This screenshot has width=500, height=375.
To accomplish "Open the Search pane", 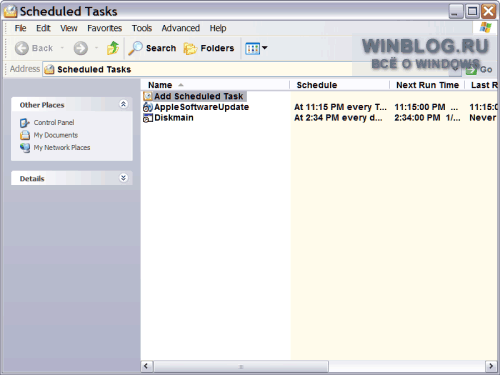I will (x=153, y=48).
